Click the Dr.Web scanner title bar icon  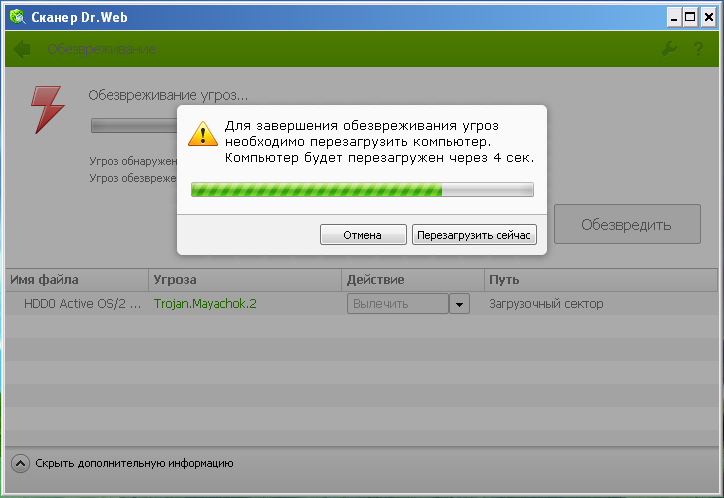[x=18, y=17]
